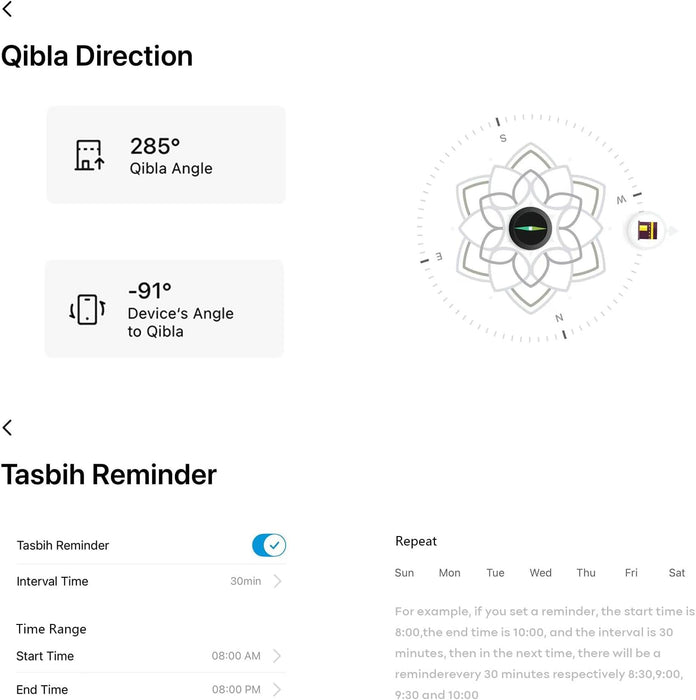This screenshot has height=700, width=696.
Task: Select Sat in Repeat days
Action: (x=677, y=573)
